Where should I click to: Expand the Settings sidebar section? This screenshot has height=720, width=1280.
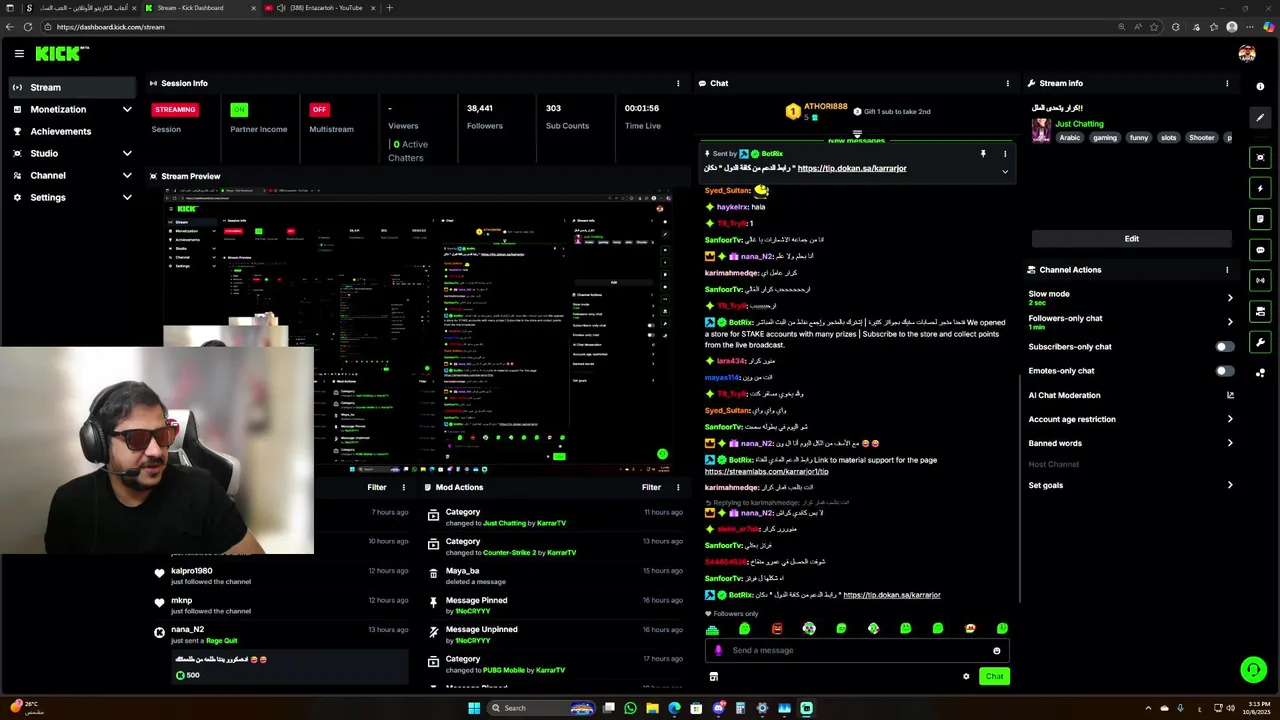tap(72, 197)
